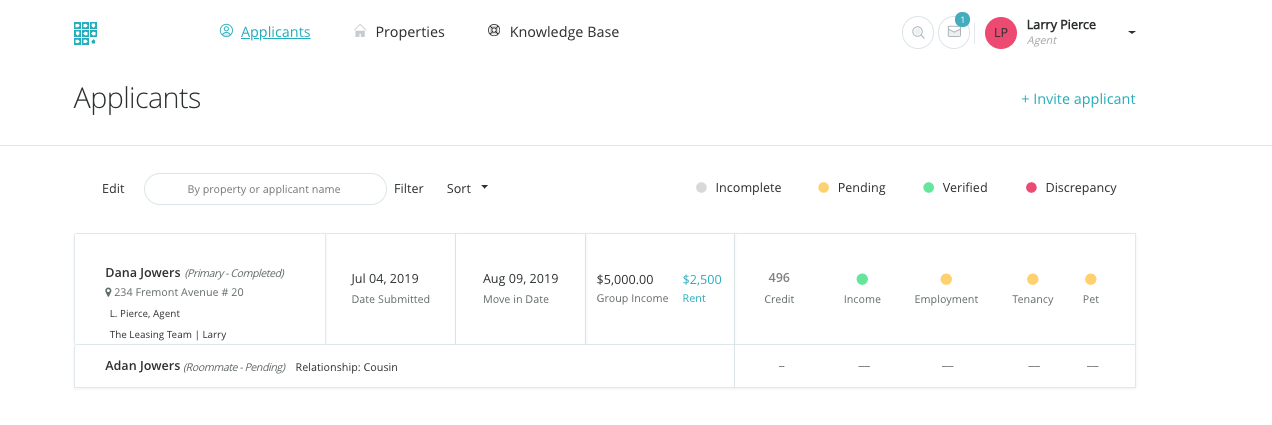Click the yellow Tenancy status dot
The height and width of the screenshot is (425, 1272).
click(1033, 279)
